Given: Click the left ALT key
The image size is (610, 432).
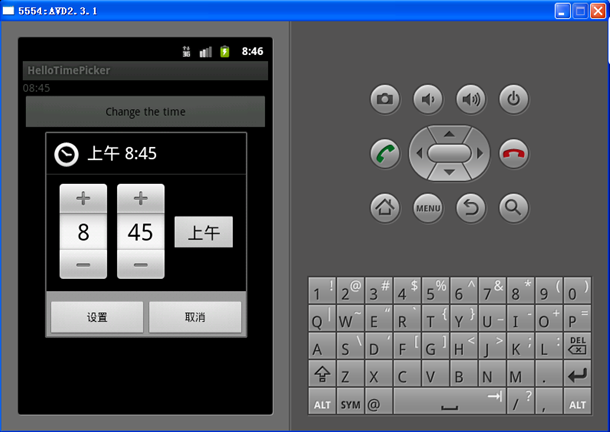Looking at the screenshot, I should (x=322, y=401).
